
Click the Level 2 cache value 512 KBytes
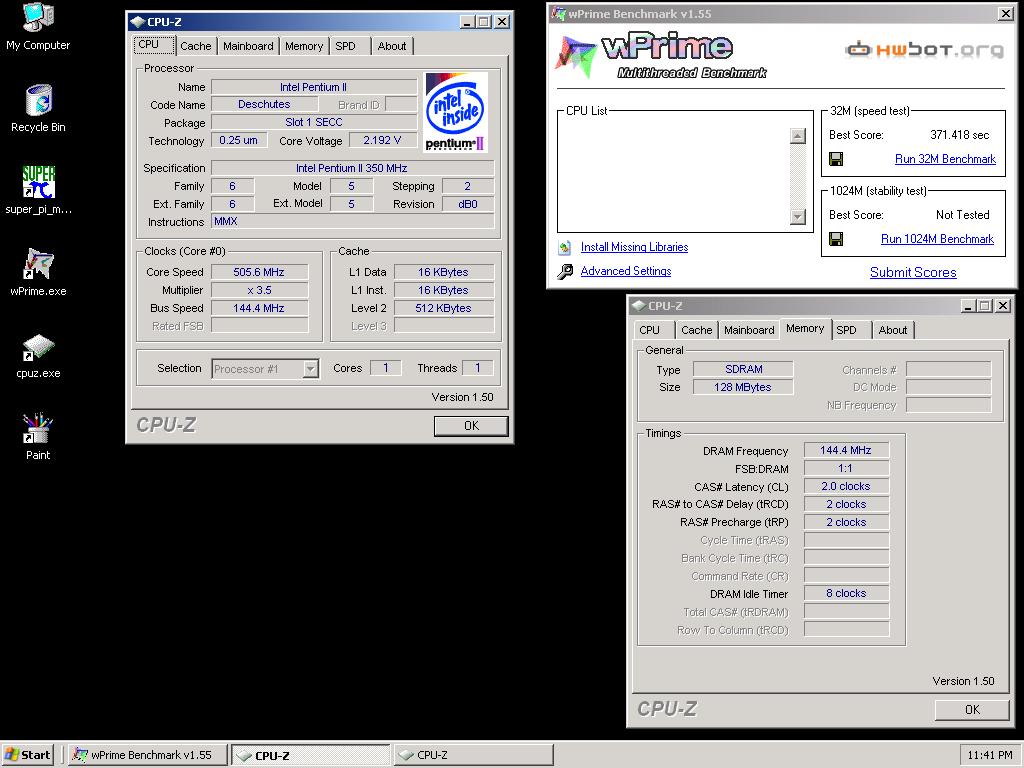coord(443,308)
